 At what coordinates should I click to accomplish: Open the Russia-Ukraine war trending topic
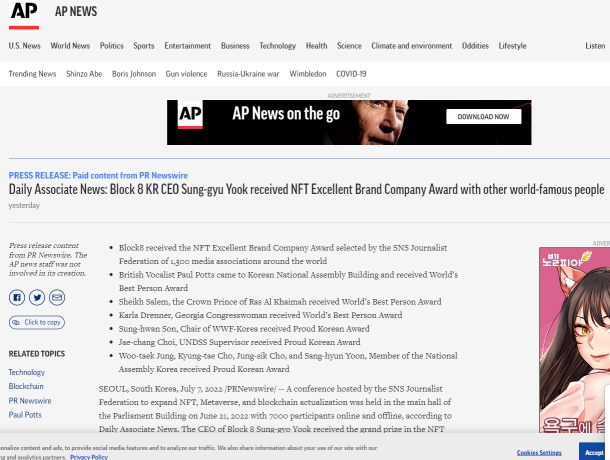(x=248, y=74)
